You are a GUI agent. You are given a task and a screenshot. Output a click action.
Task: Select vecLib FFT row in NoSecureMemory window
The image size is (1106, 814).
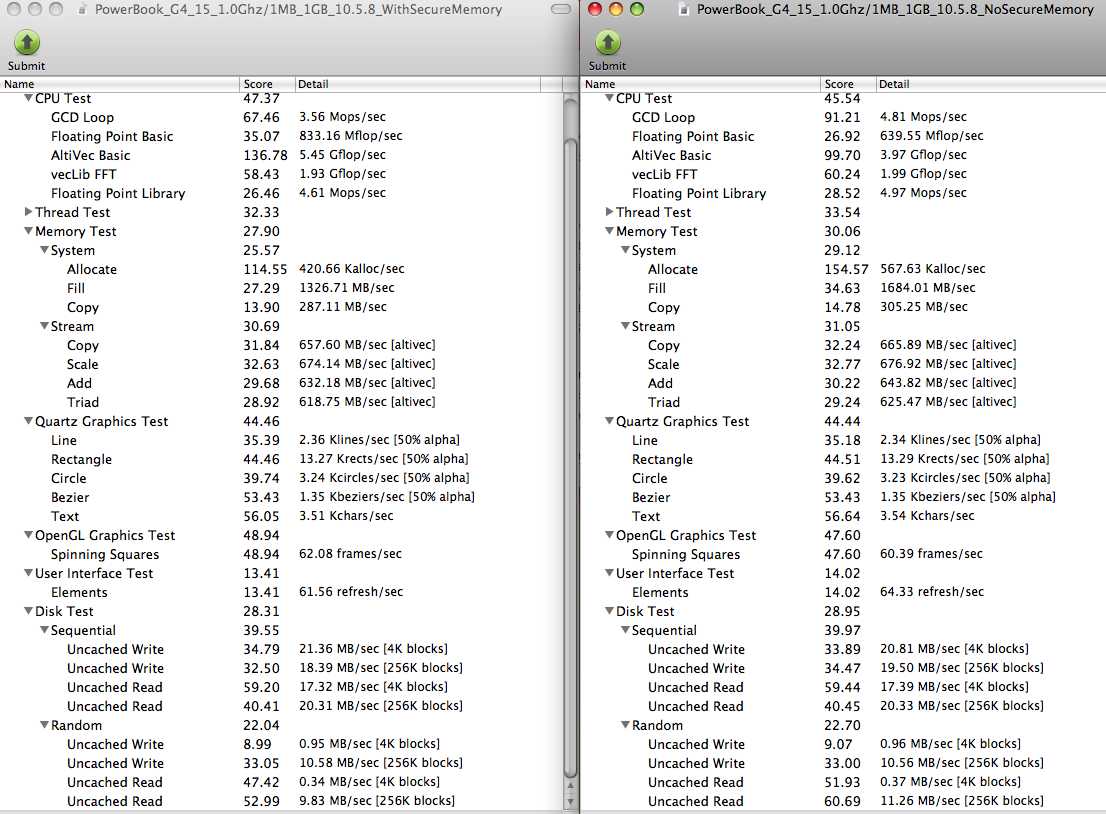[x=844, y=174]
